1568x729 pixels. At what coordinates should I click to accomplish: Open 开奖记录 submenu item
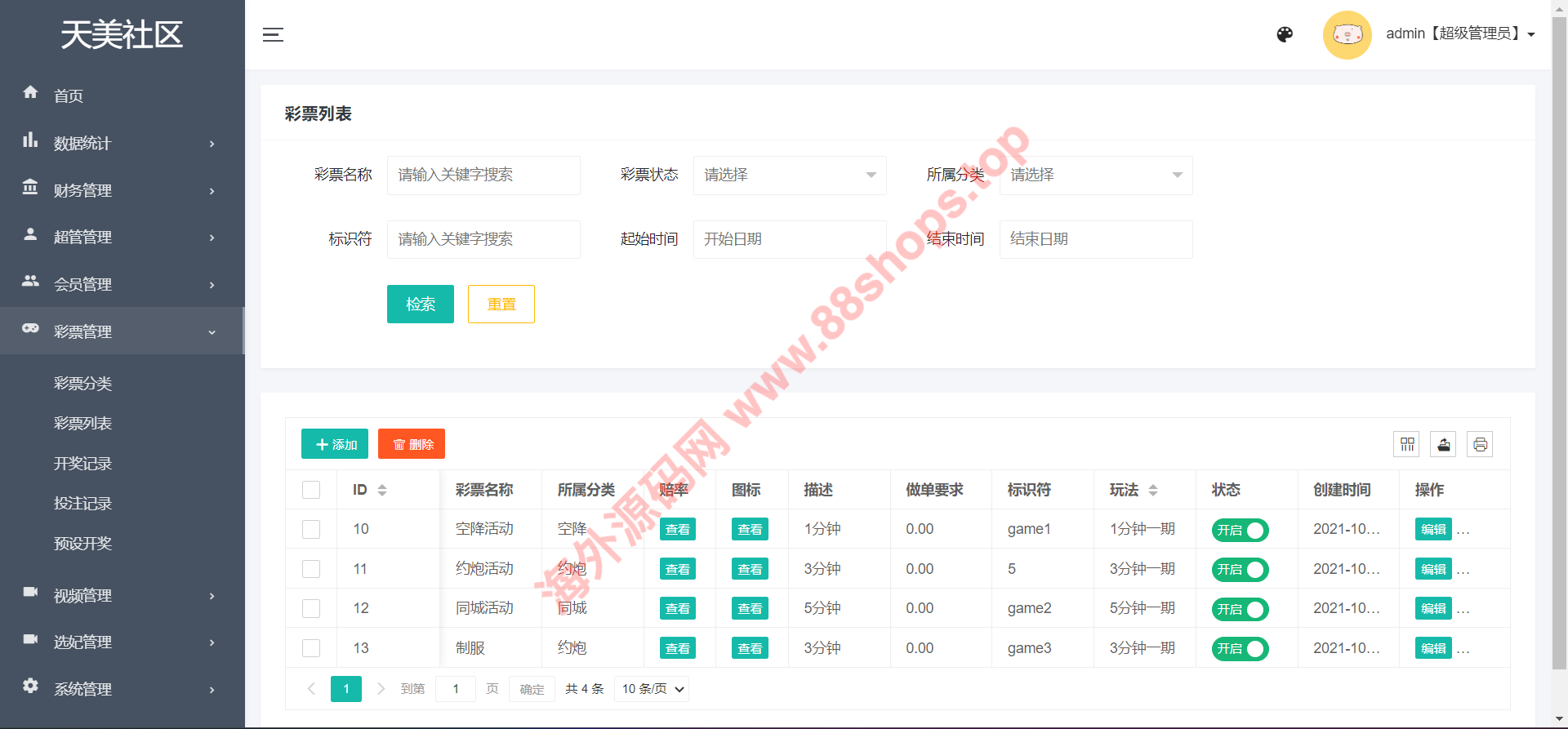pos(82,463)
